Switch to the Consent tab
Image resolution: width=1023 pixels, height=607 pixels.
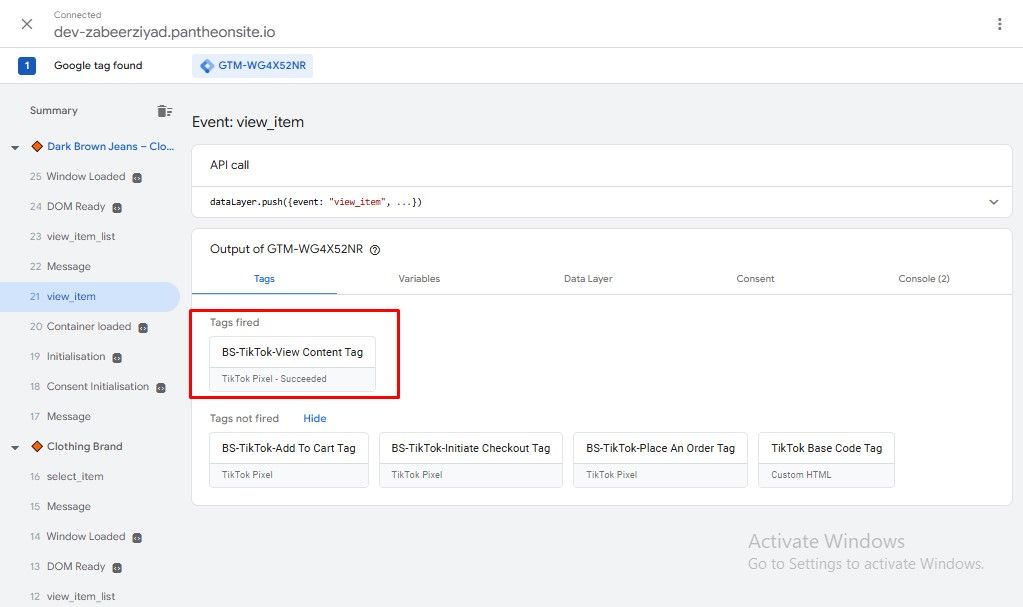[x=756, y=279]
